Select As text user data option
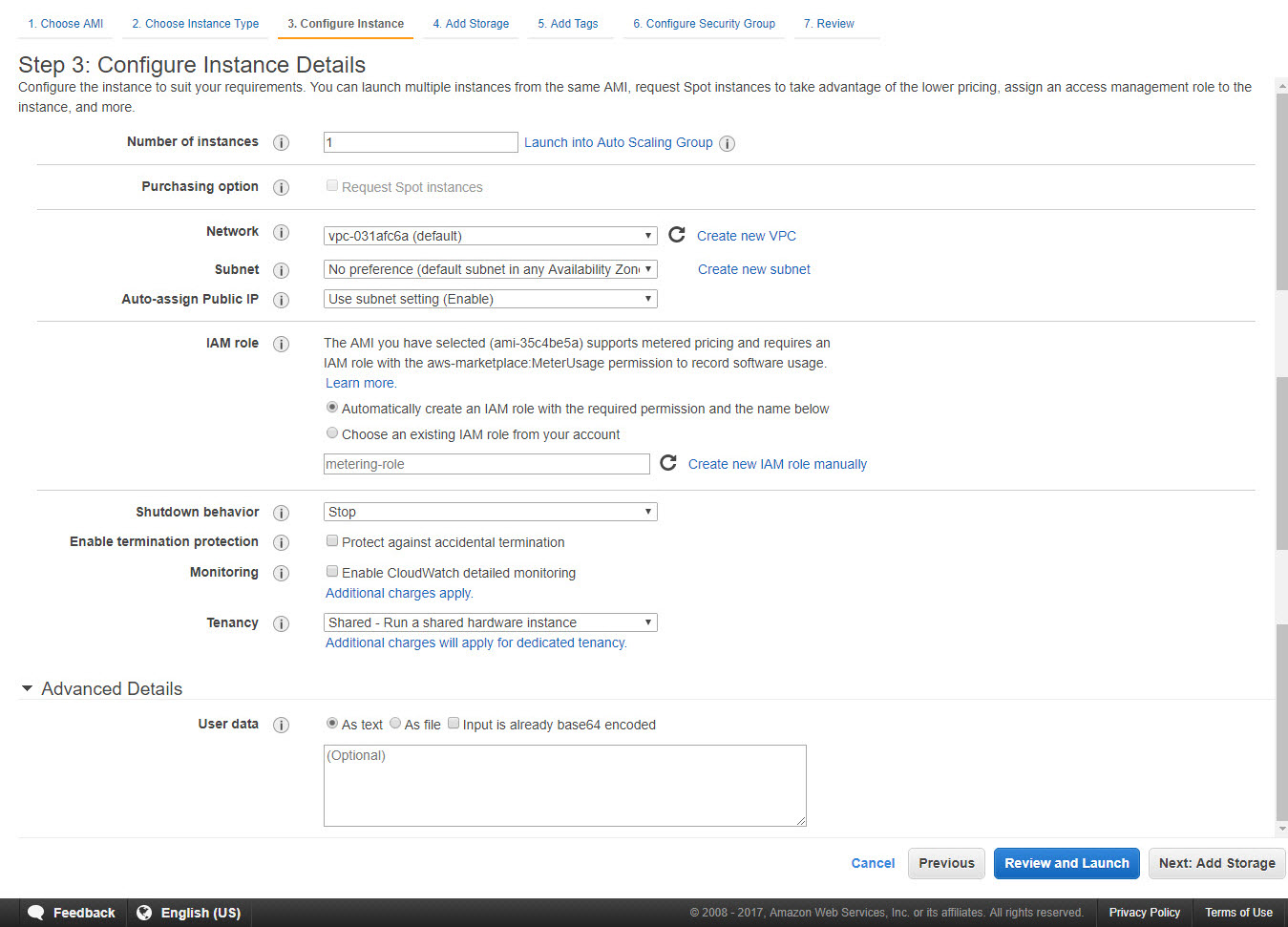 332,724
